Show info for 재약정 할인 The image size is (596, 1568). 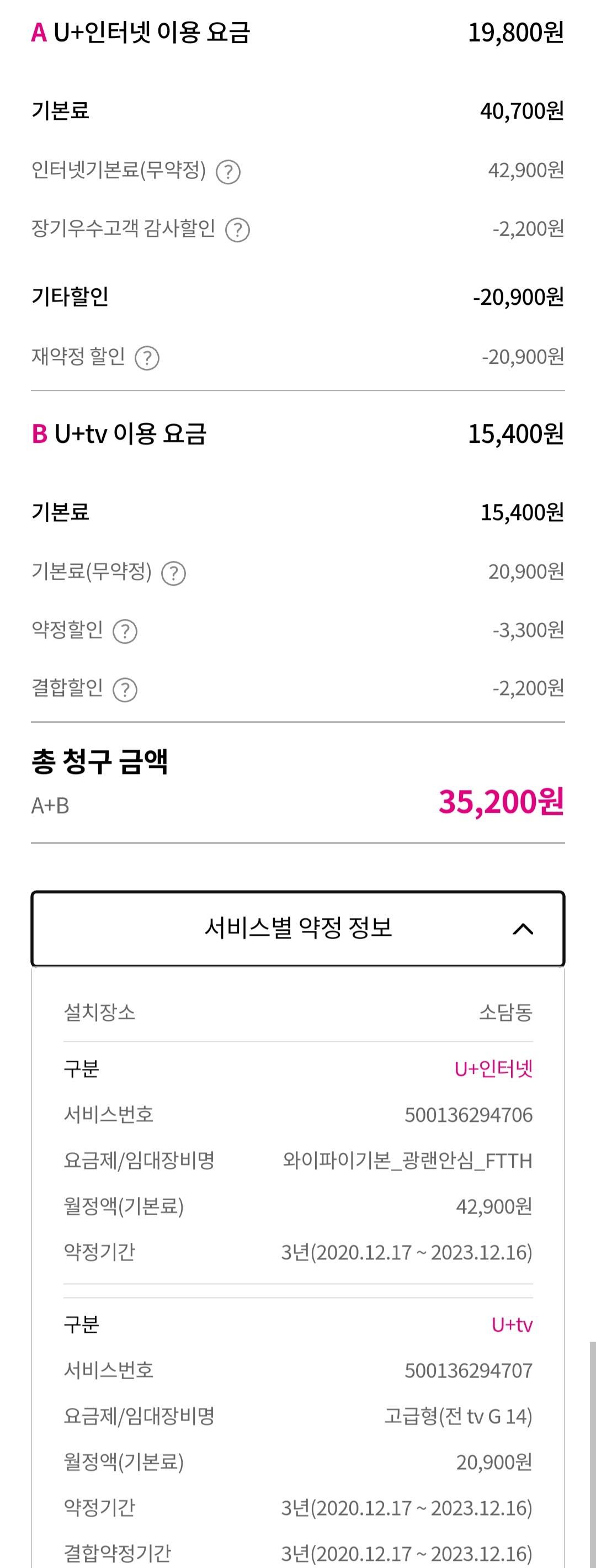(147, 358)
